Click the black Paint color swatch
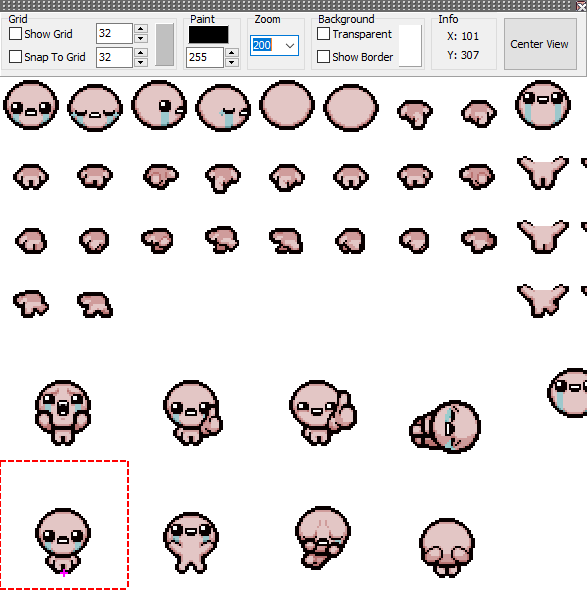 click(208, 34)
